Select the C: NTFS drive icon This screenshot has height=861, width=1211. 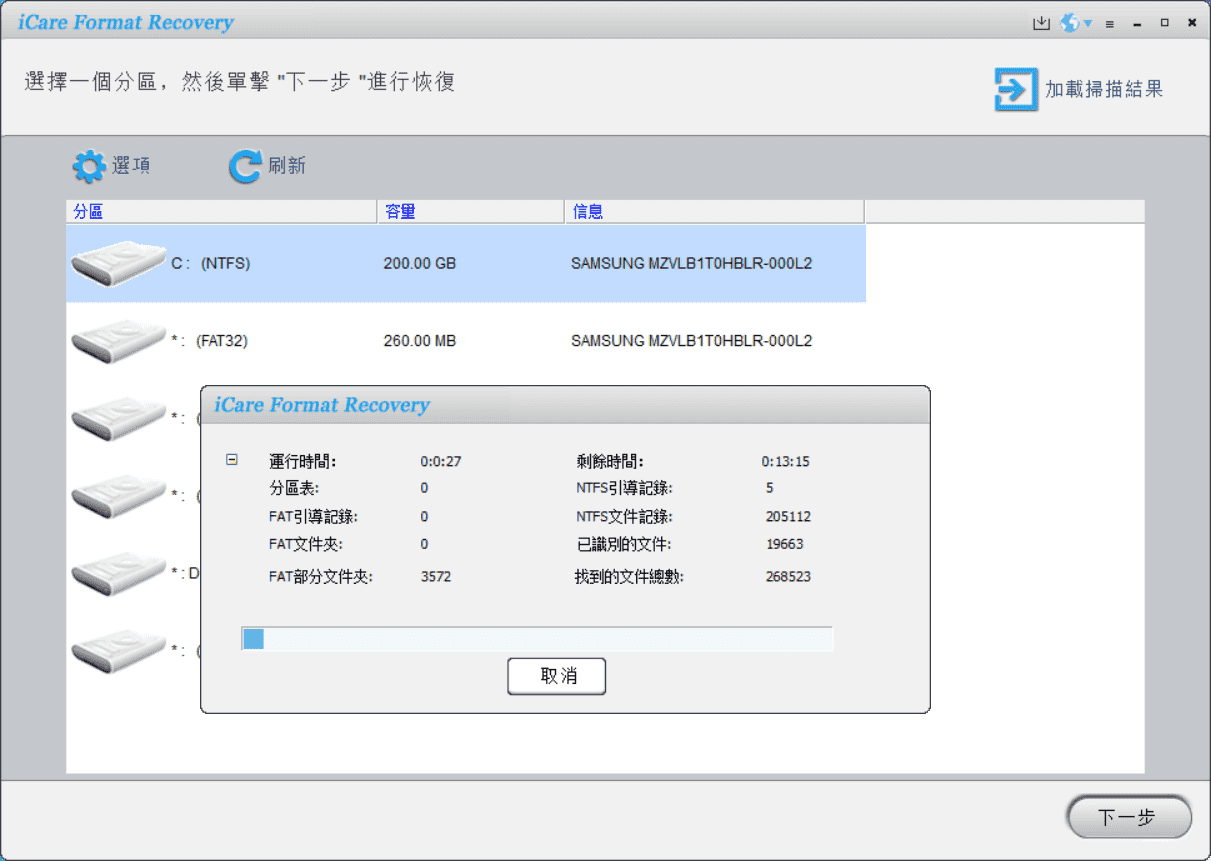pos(117,264)
